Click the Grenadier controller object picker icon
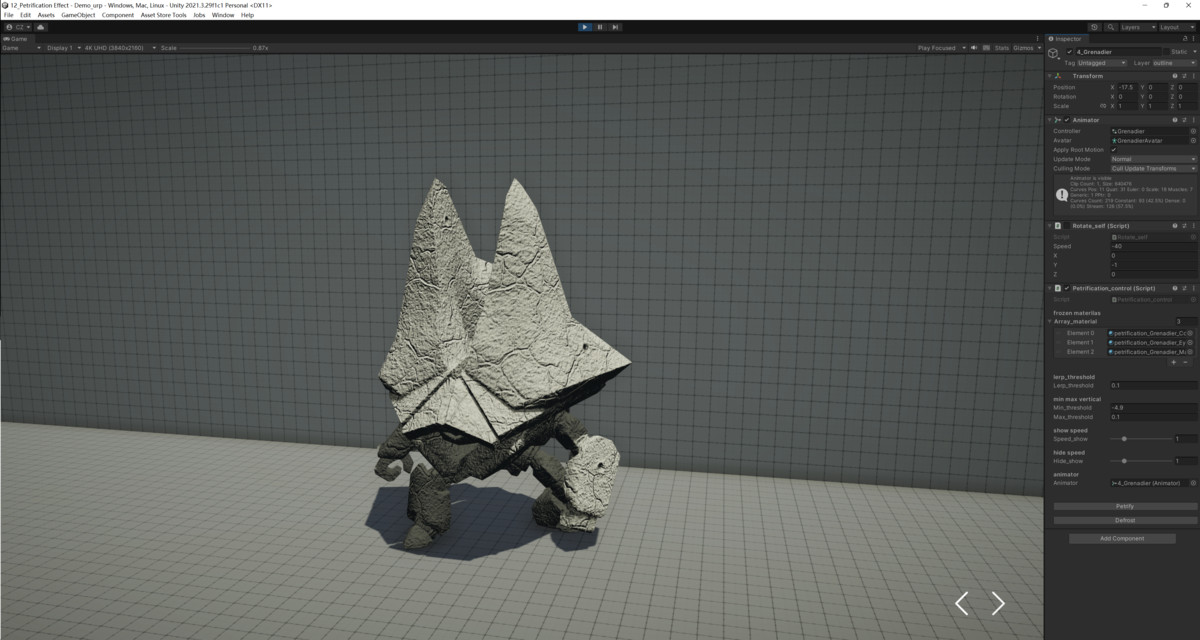This screenshot has height=640, width=1200. (1194, 131)
